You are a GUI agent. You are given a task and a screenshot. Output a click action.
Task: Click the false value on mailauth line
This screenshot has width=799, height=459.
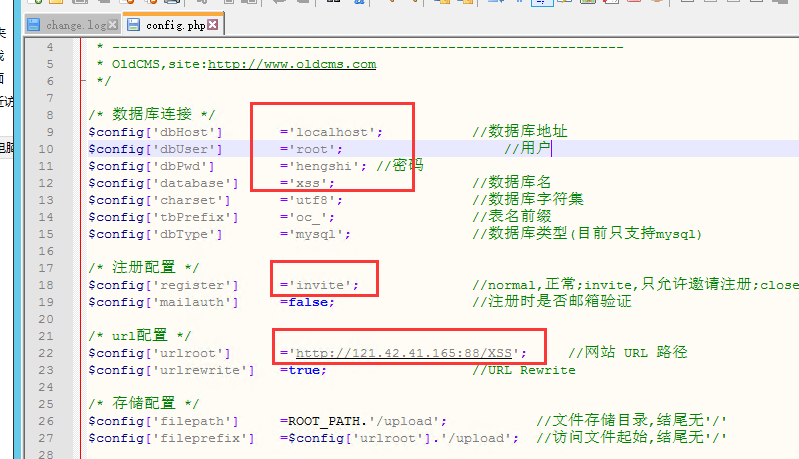point(311,302)
